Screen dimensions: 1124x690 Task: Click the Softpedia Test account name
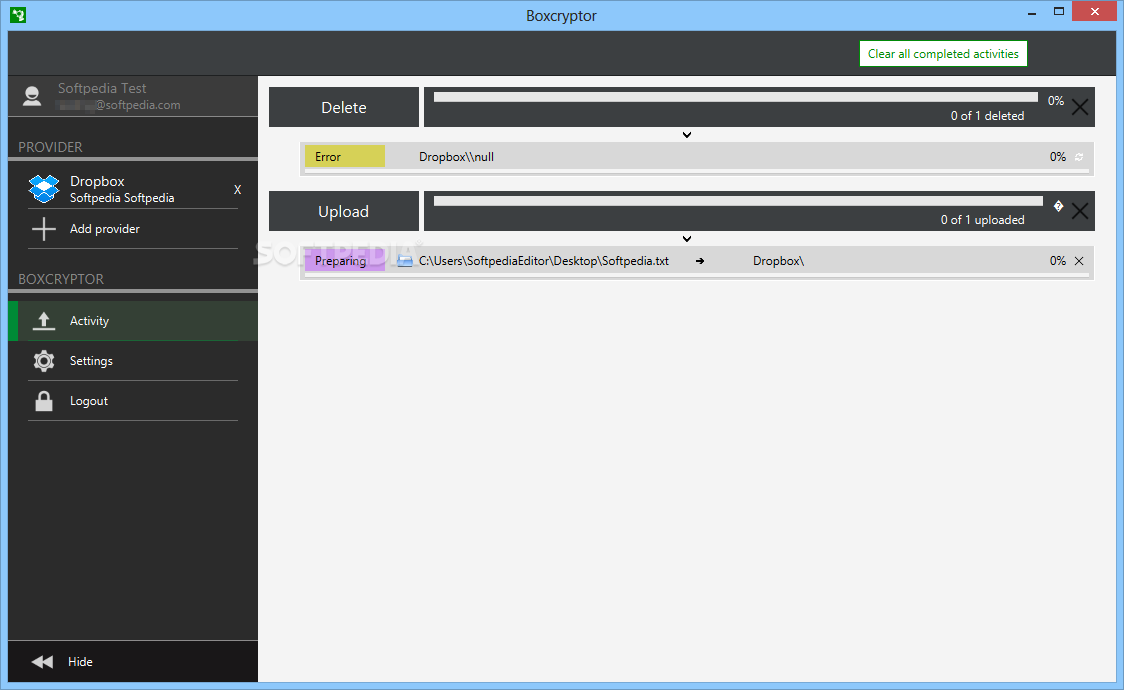pos(102,88)
